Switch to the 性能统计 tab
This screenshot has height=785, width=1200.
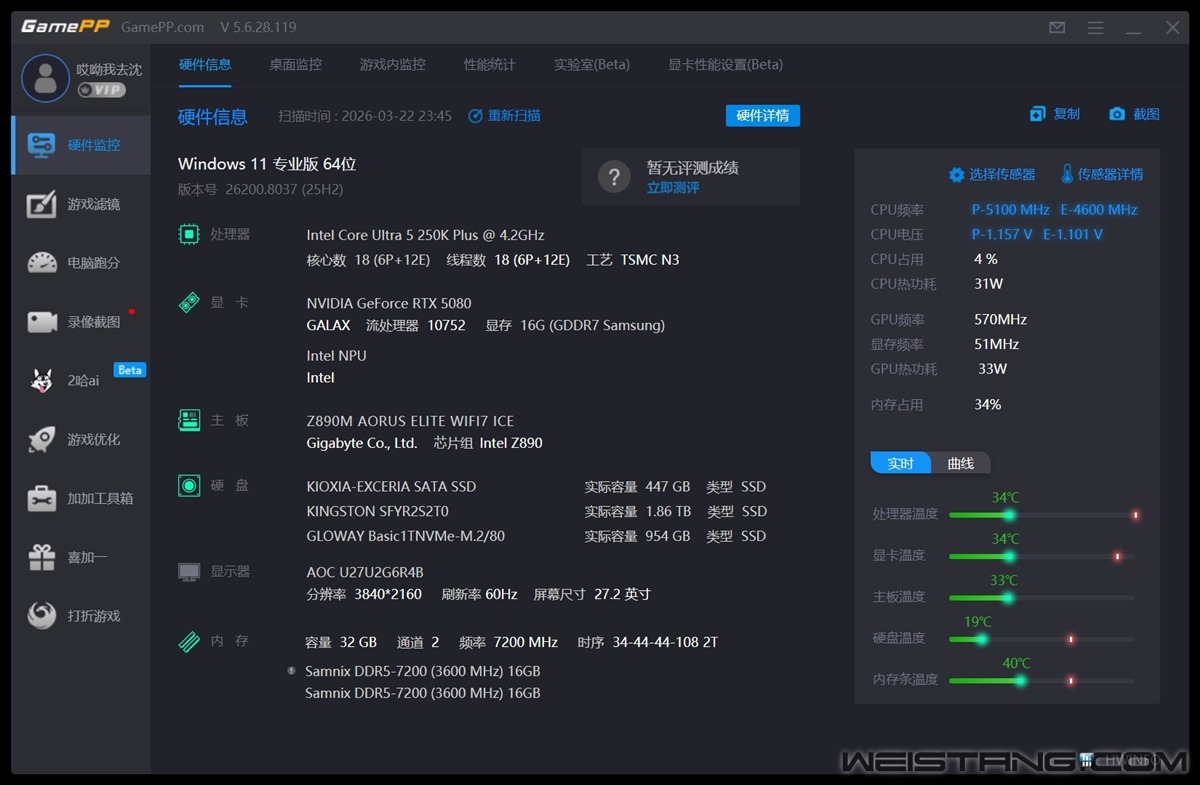tap(489, 65)
